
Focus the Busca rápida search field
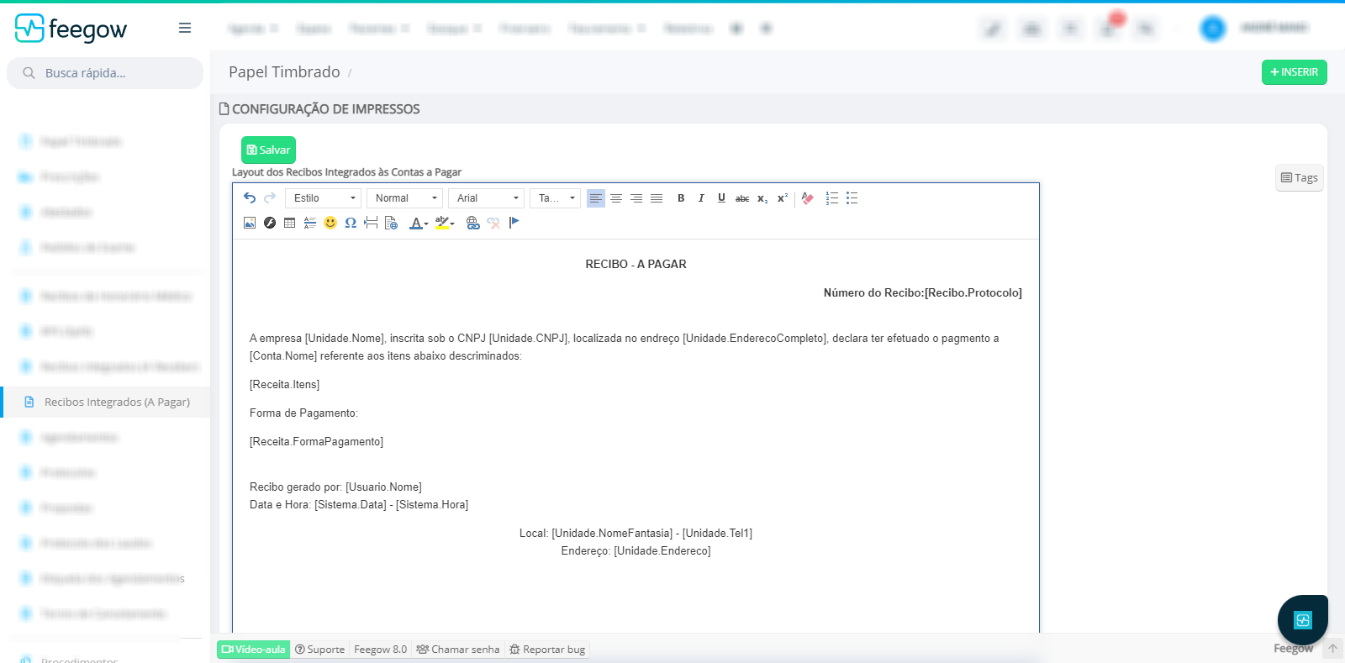click(x=105, y=73)
